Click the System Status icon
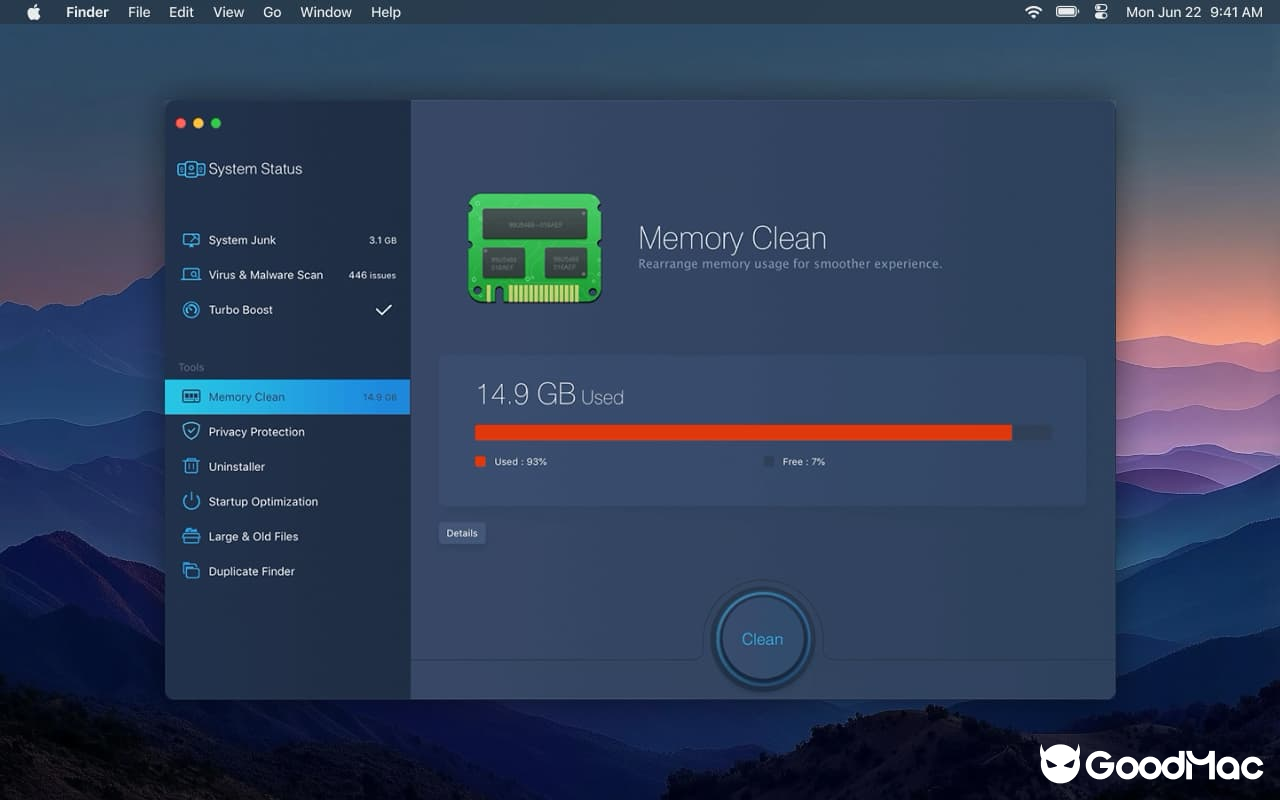 pos(191,169)
